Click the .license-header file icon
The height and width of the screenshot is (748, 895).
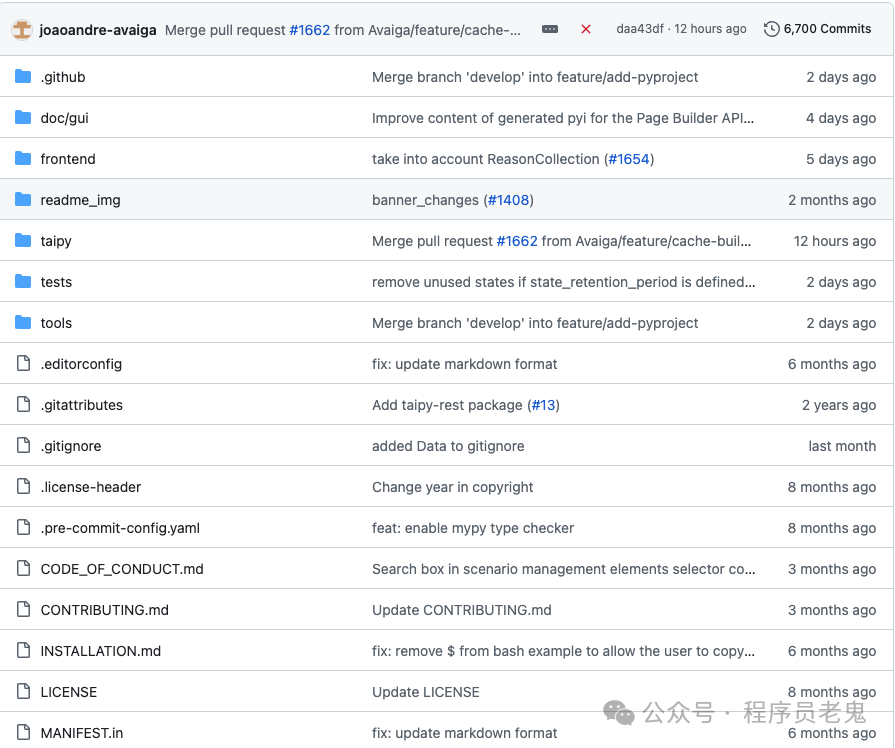pyautogui.click(x=23, y=486)
